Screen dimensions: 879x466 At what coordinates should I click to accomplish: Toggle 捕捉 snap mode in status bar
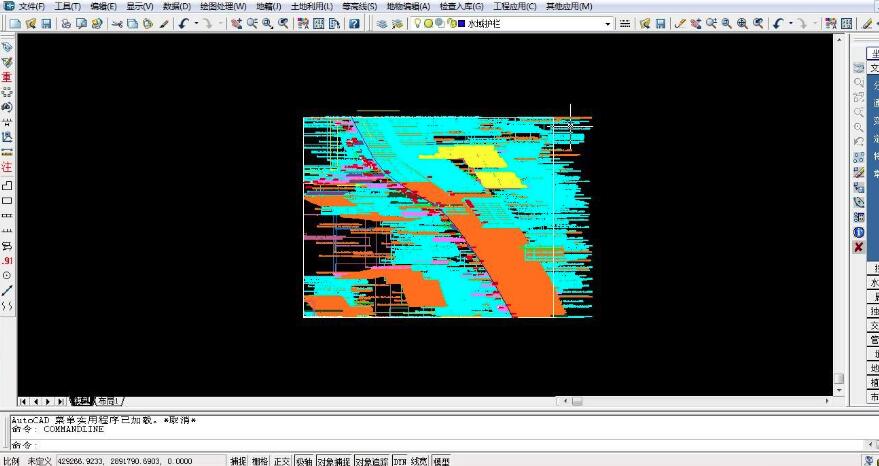click(238, 461)
